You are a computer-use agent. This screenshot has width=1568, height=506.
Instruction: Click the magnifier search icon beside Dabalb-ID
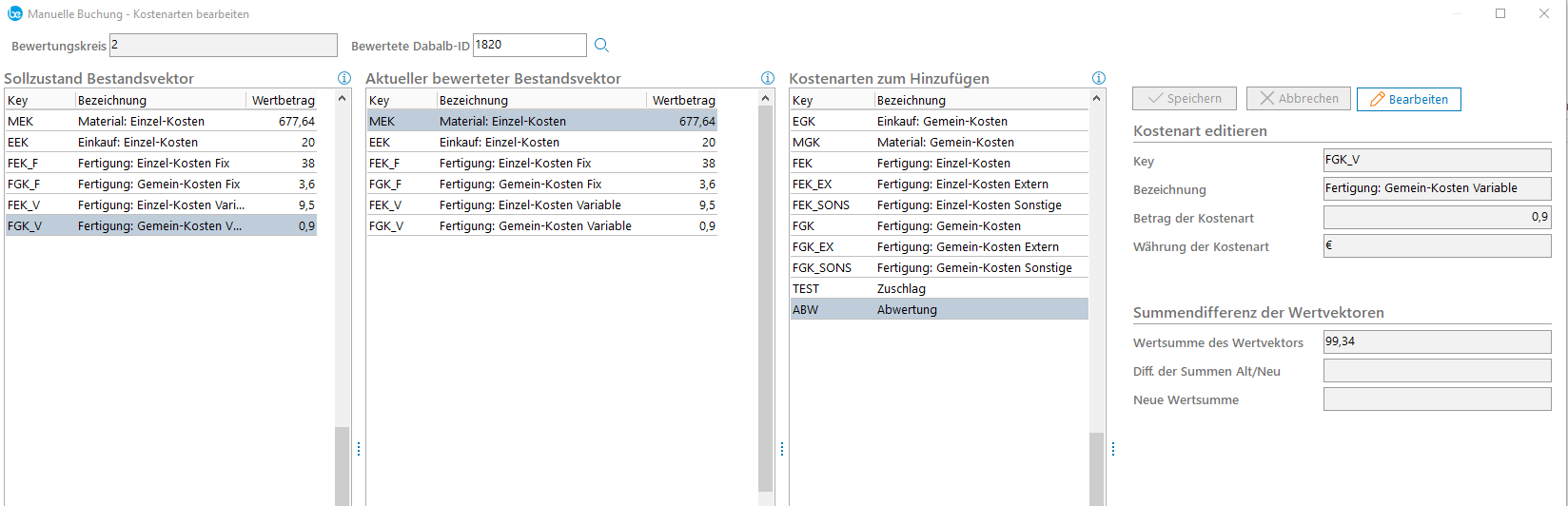pyautogui.click(x=601, y=45)
